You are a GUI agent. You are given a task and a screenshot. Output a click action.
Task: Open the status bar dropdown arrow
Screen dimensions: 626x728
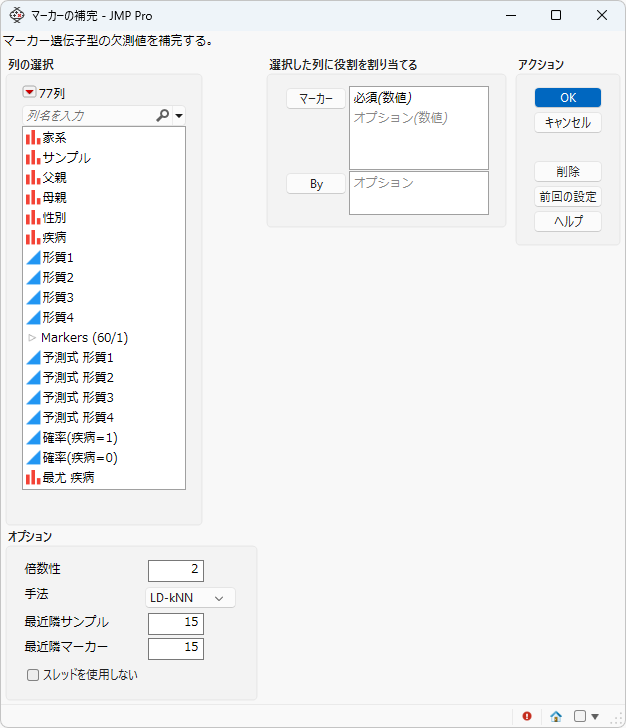click(x=595, y=716)
